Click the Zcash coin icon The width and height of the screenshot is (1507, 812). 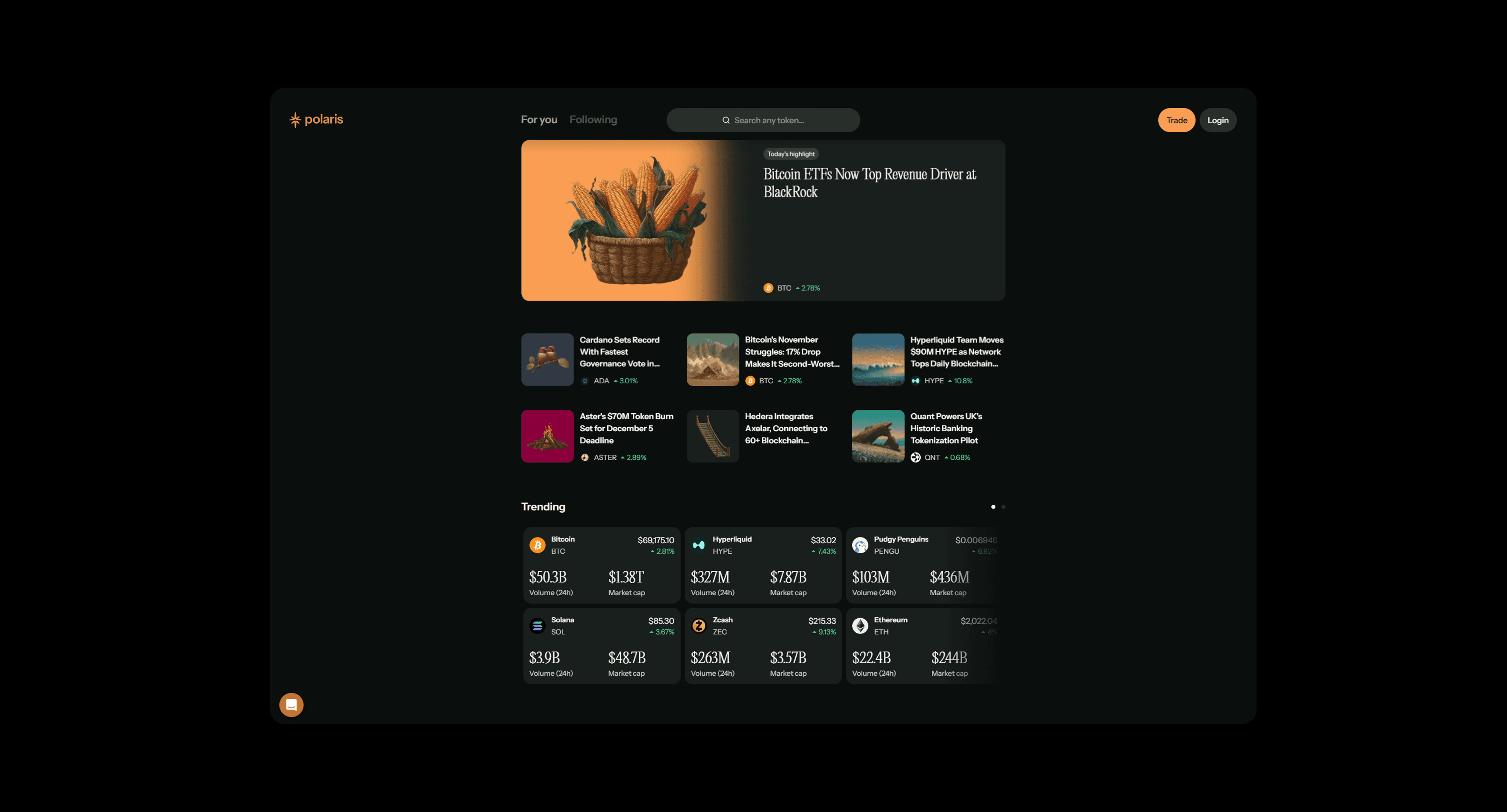point(699,626)
